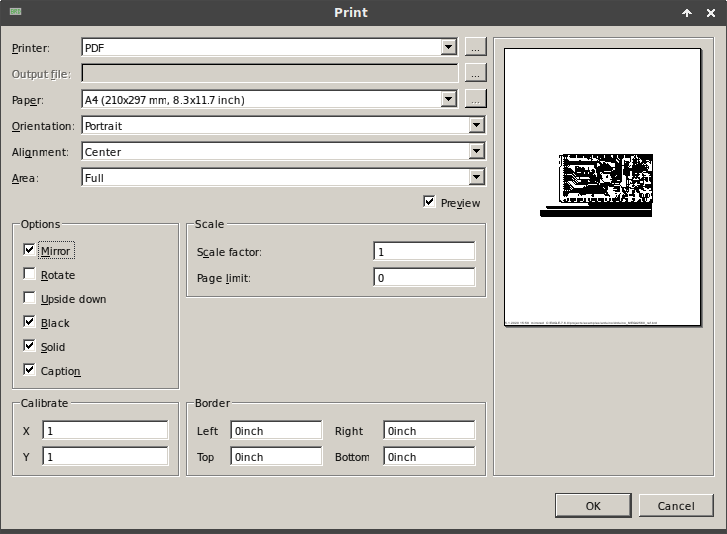This screenshot has height=534, width=727.
Task: Expand the Paper size dropdown
Action: (448, 99)
